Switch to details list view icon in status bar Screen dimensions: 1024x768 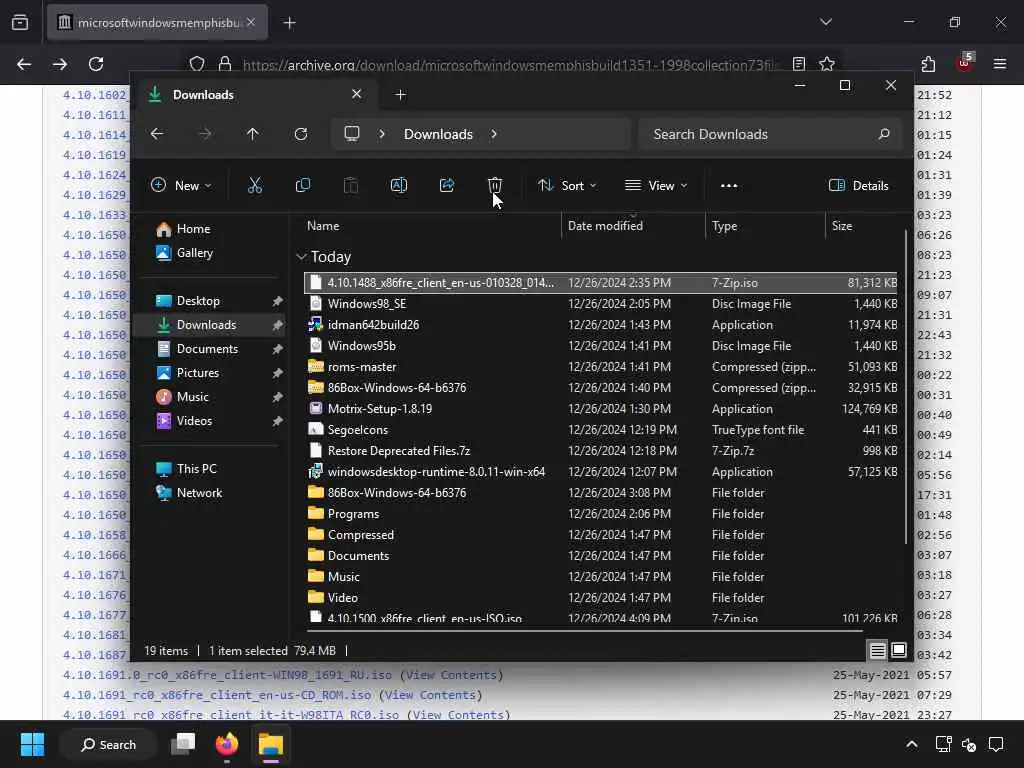877,650
